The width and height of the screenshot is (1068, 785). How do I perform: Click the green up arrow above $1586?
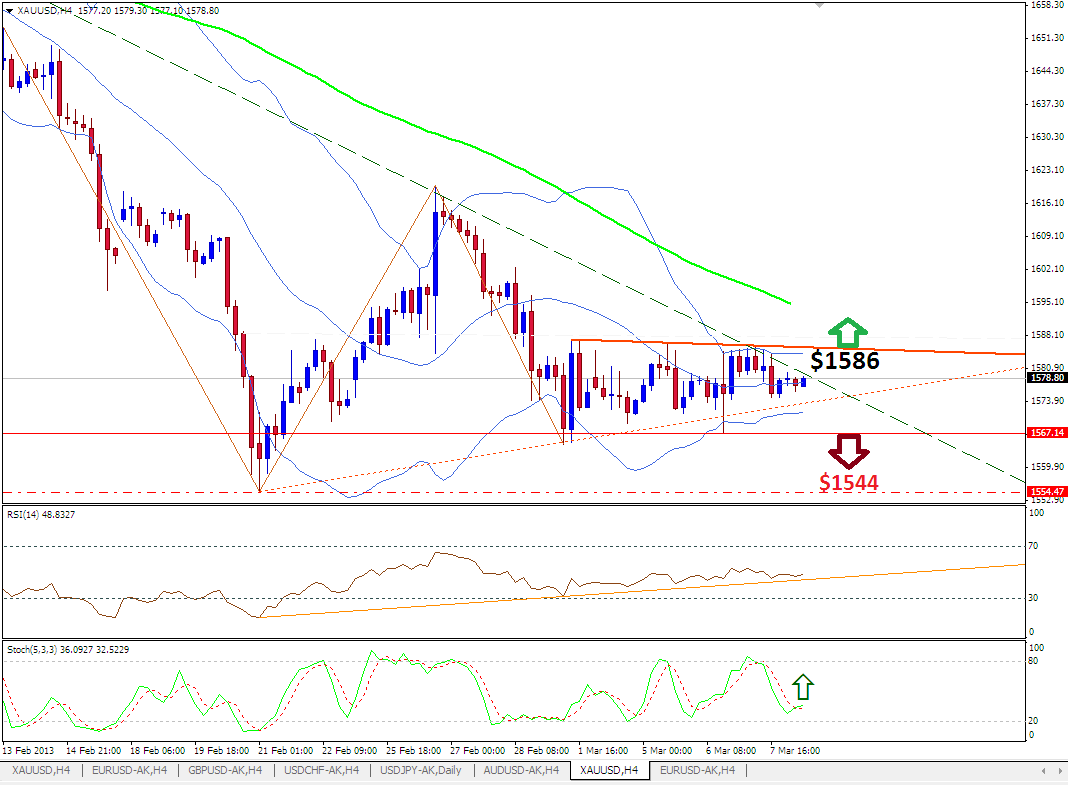pyautogui.click(x=847, y=333)
